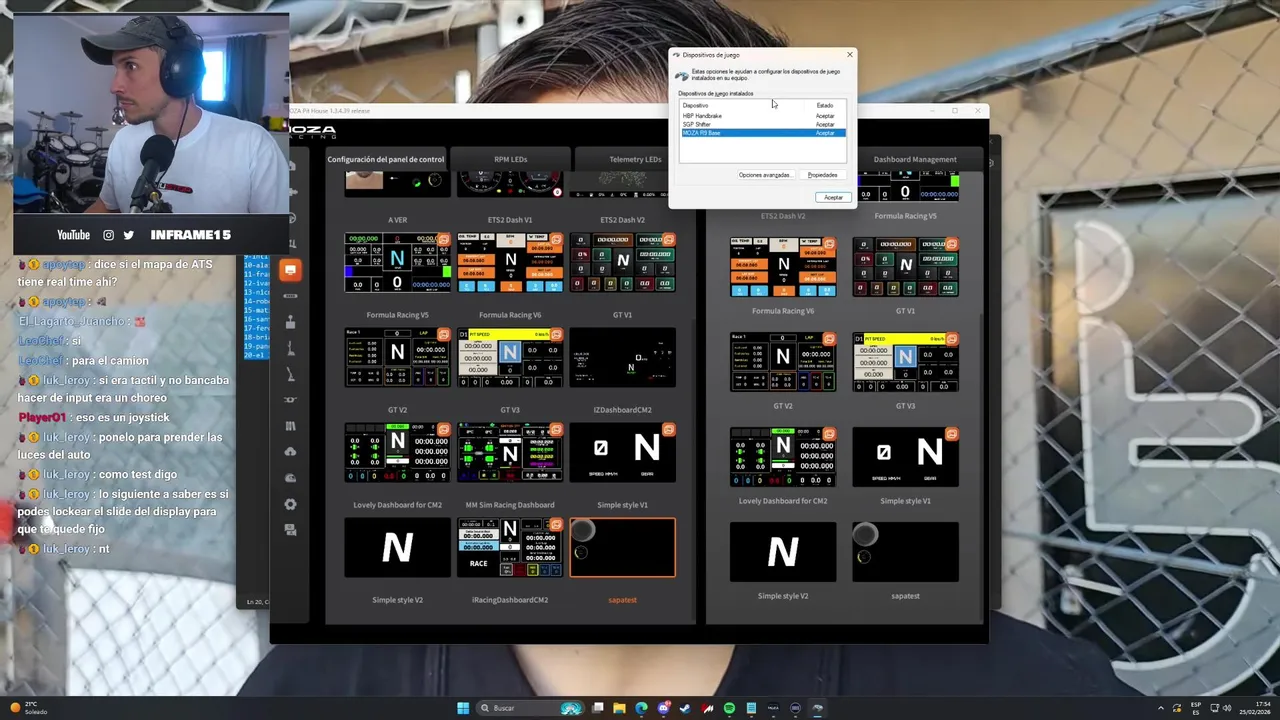Show hidden system tray icons
The image size is (1280, 720).
tap(1161, 708)
